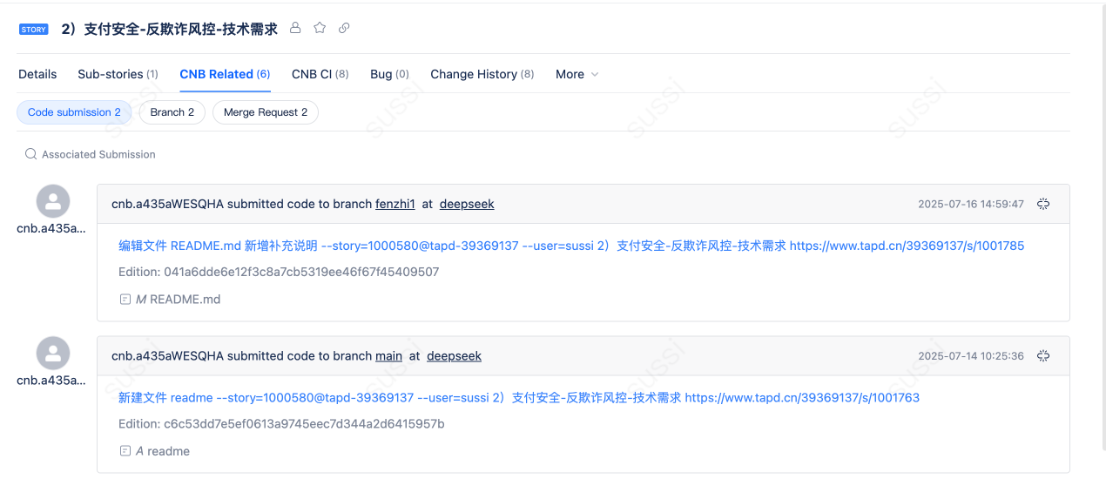Switch to Merge Request 2 filter
Image resolution: width=1106 pixels, height=487 pixels.
point(265,113)
